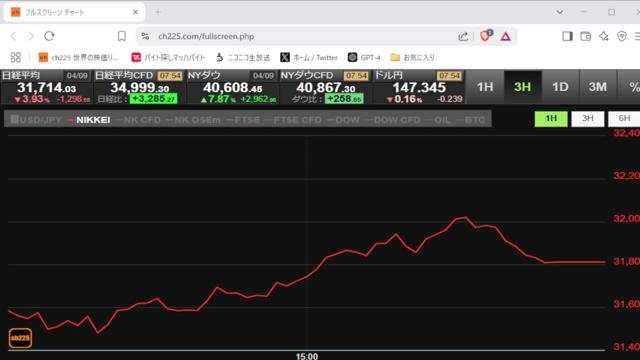The height and width of the screenshot is (360, 640).
Task: Click the 日経平均 quote panel
Action: [x=47, y=87]
